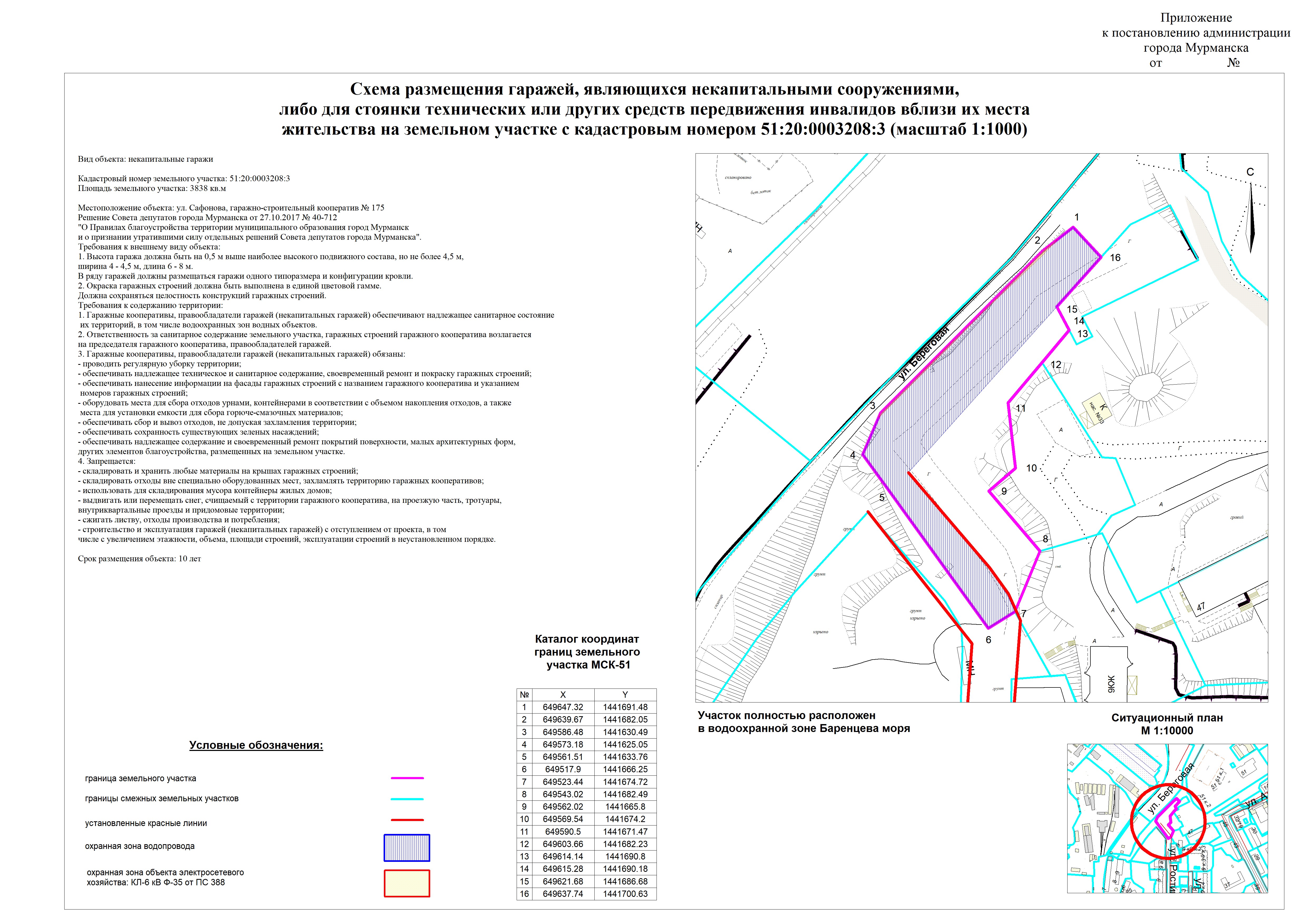1307x924 pixels.
Task: Click X value 649647.32 in row 1
Action: click(562, 707)
